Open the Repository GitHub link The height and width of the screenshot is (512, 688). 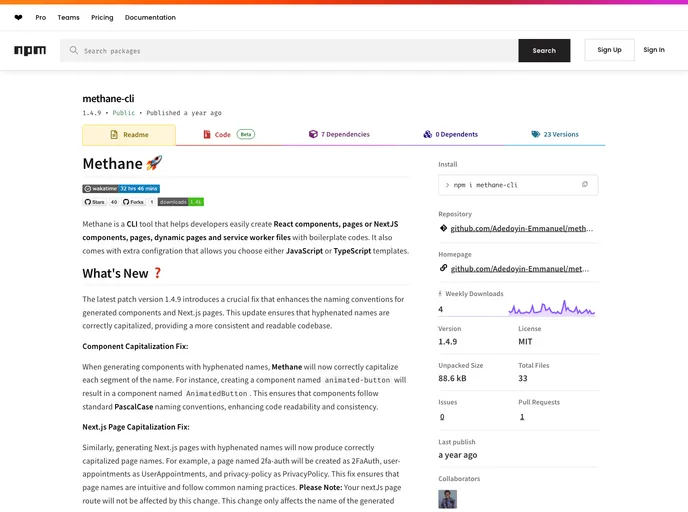521,228
